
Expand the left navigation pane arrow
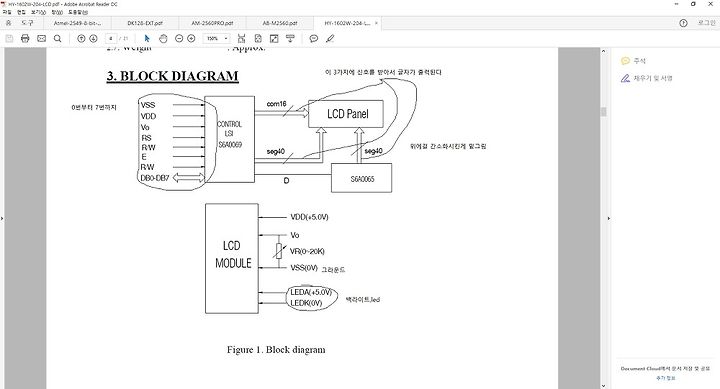coord(2,219)
